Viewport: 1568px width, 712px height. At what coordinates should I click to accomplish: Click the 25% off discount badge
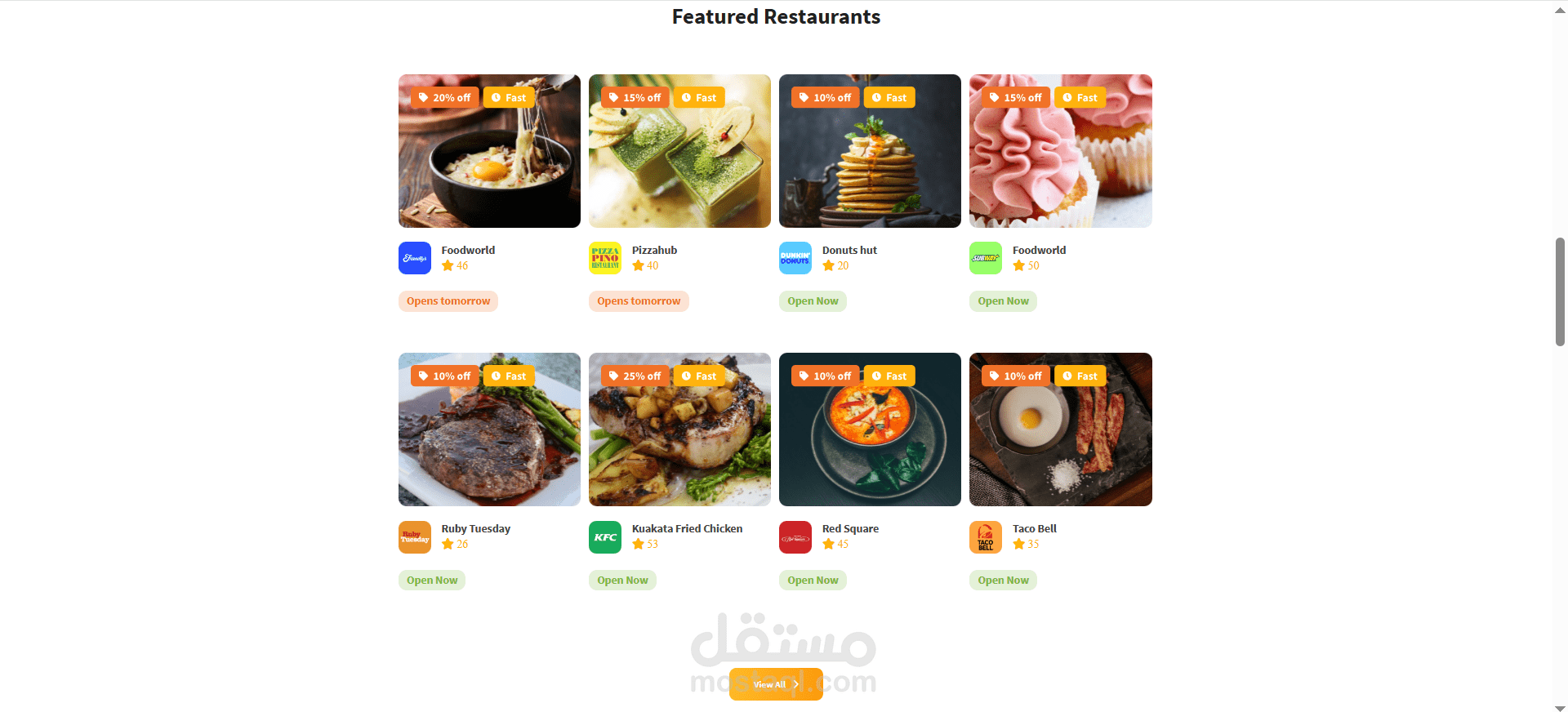click(635, 376)
